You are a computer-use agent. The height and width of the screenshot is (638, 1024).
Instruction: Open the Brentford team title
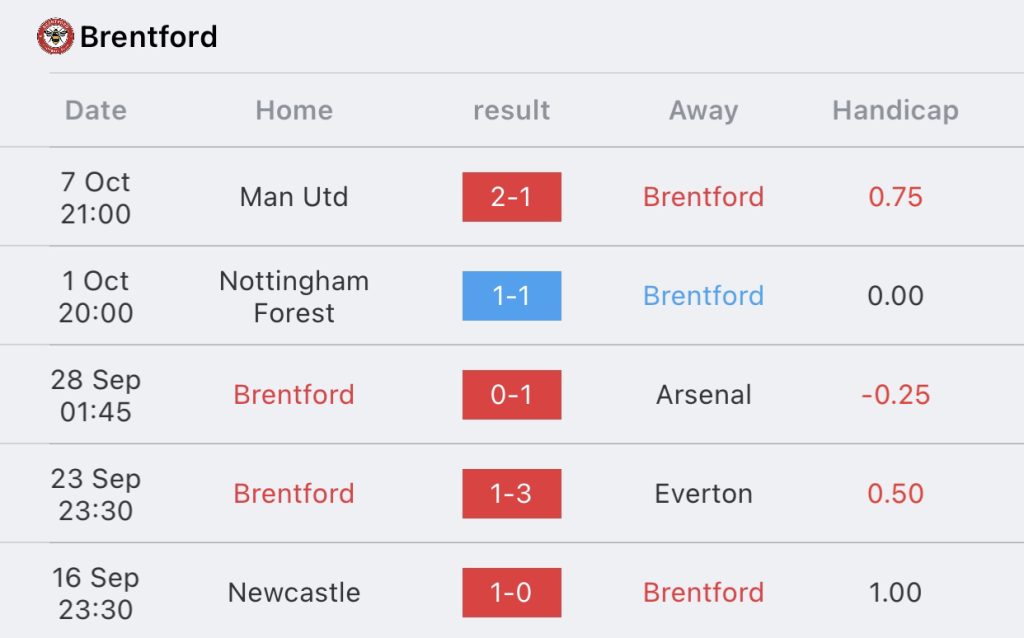point(148,37)
